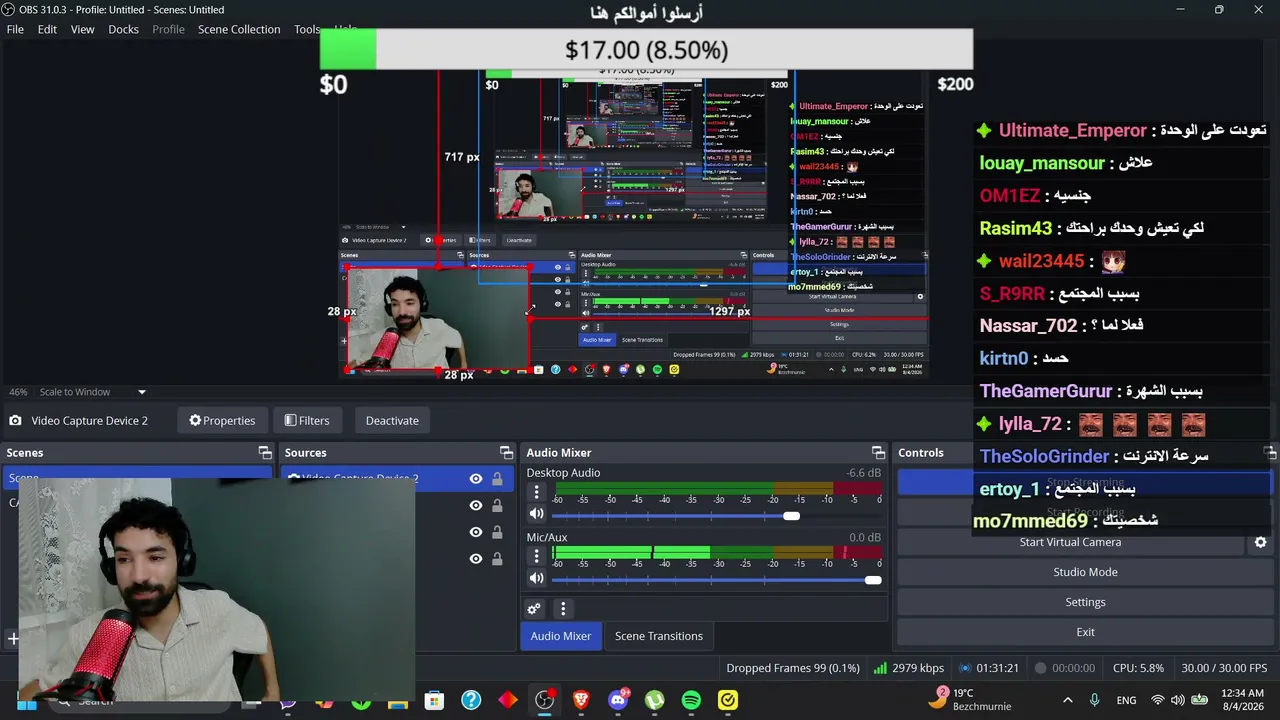Screen dimensions: 1280x720
Task: Expand hidden system tray icons chevron
Action: click(1067, 700)
